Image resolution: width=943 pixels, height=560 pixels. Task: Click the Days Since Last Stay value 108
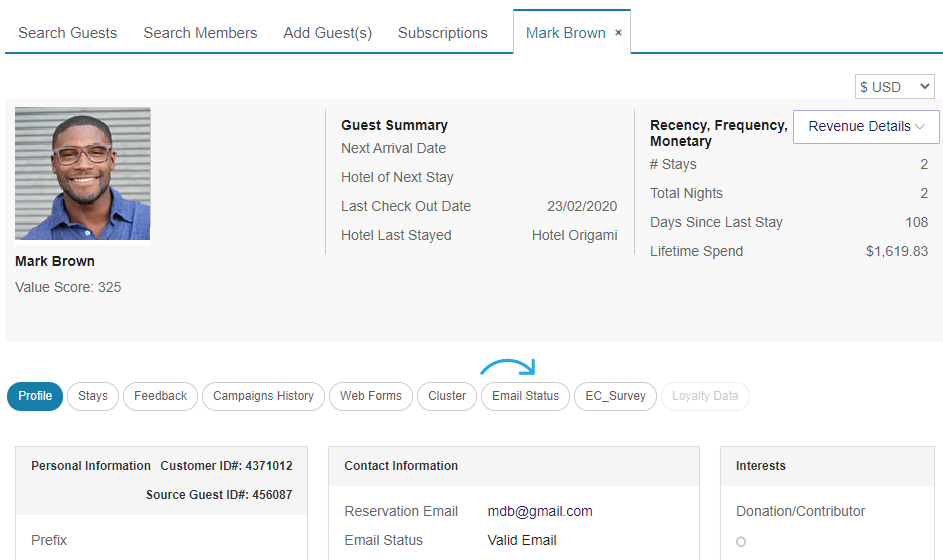click(917, 223)
